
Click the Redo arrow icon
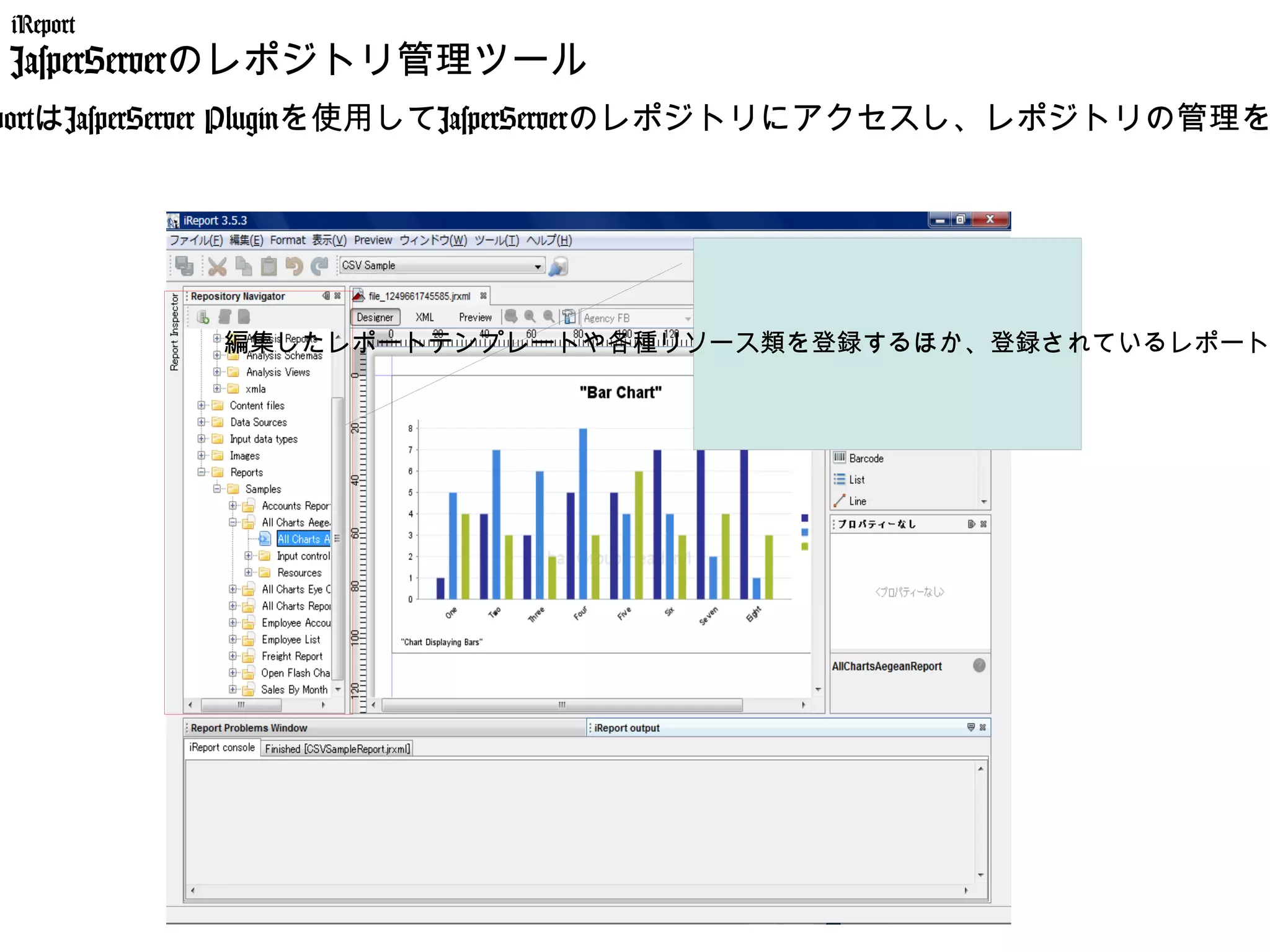[319, 266]
